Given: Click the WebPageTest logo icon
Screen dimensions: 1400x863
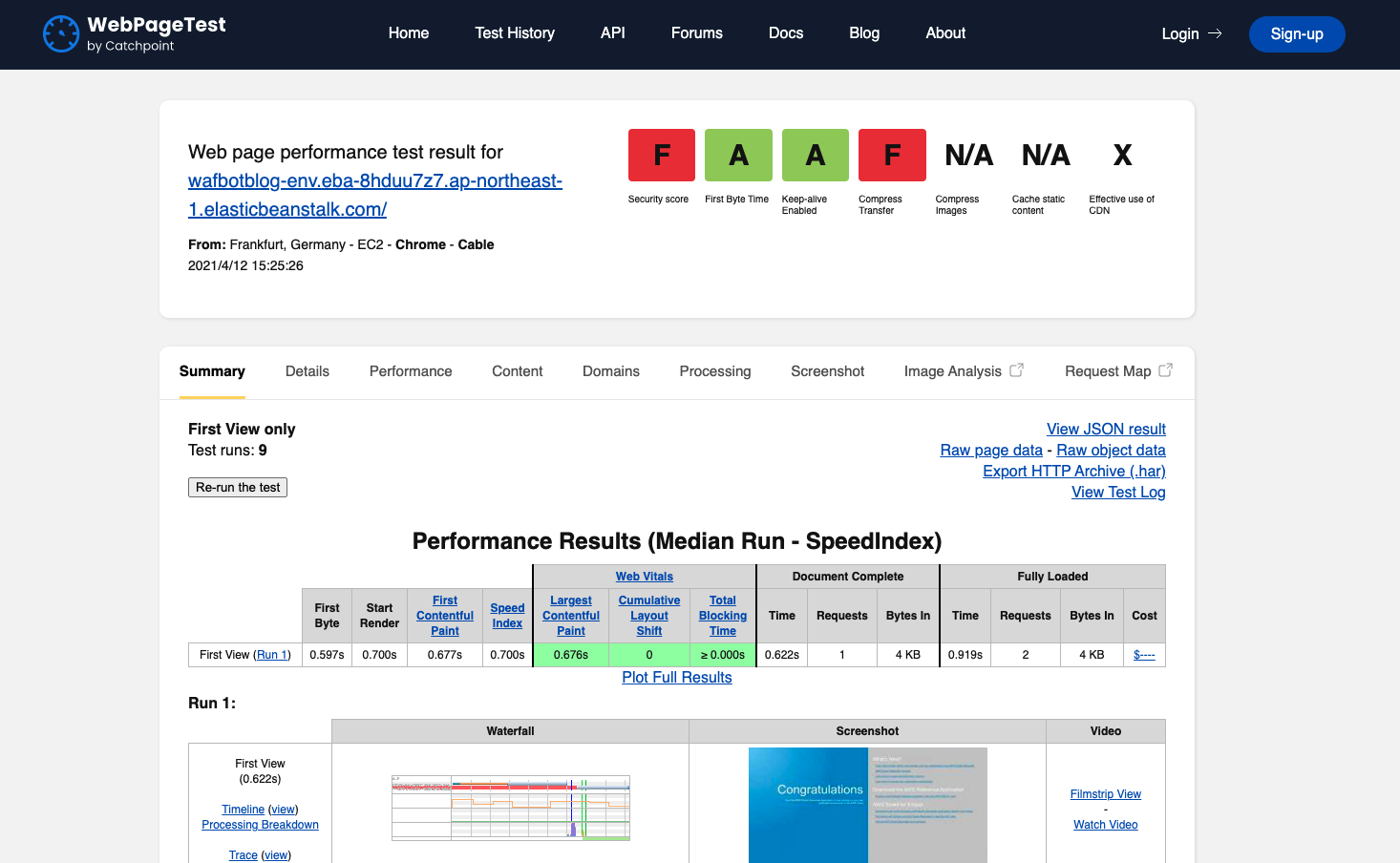Looking at the screenshot, I should [61, 34].
